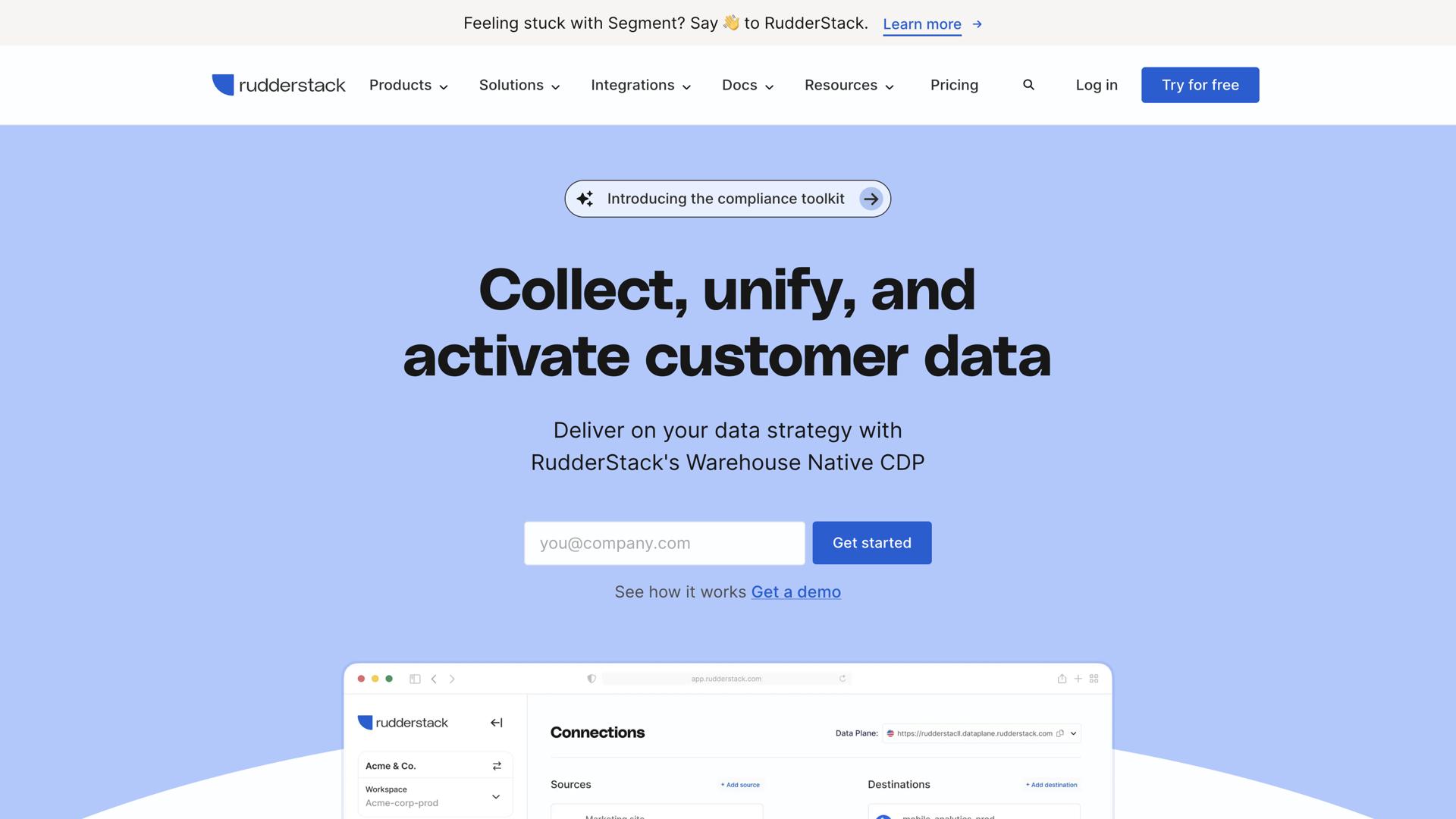This screenshot has width=1456, height=819.
Task: Click sidebar collapse arrow in app preview
Action: [496, 723]
